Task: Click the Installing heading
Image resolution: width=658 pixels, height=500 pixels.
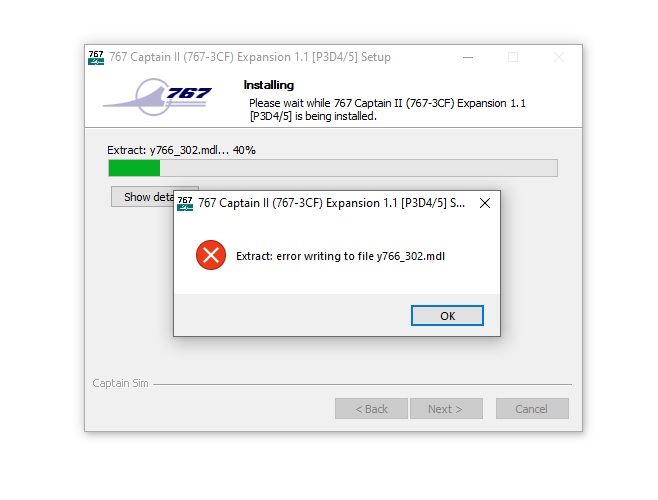Action: point(269,85)
